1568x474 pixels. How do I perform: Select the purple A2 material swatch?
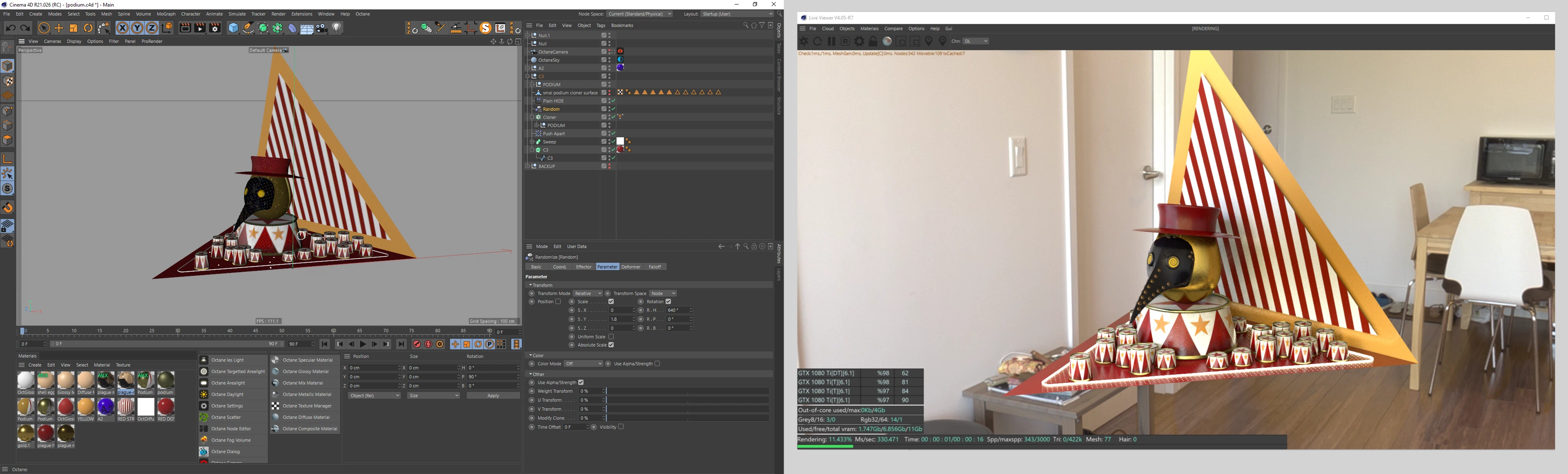click(106, 407)
